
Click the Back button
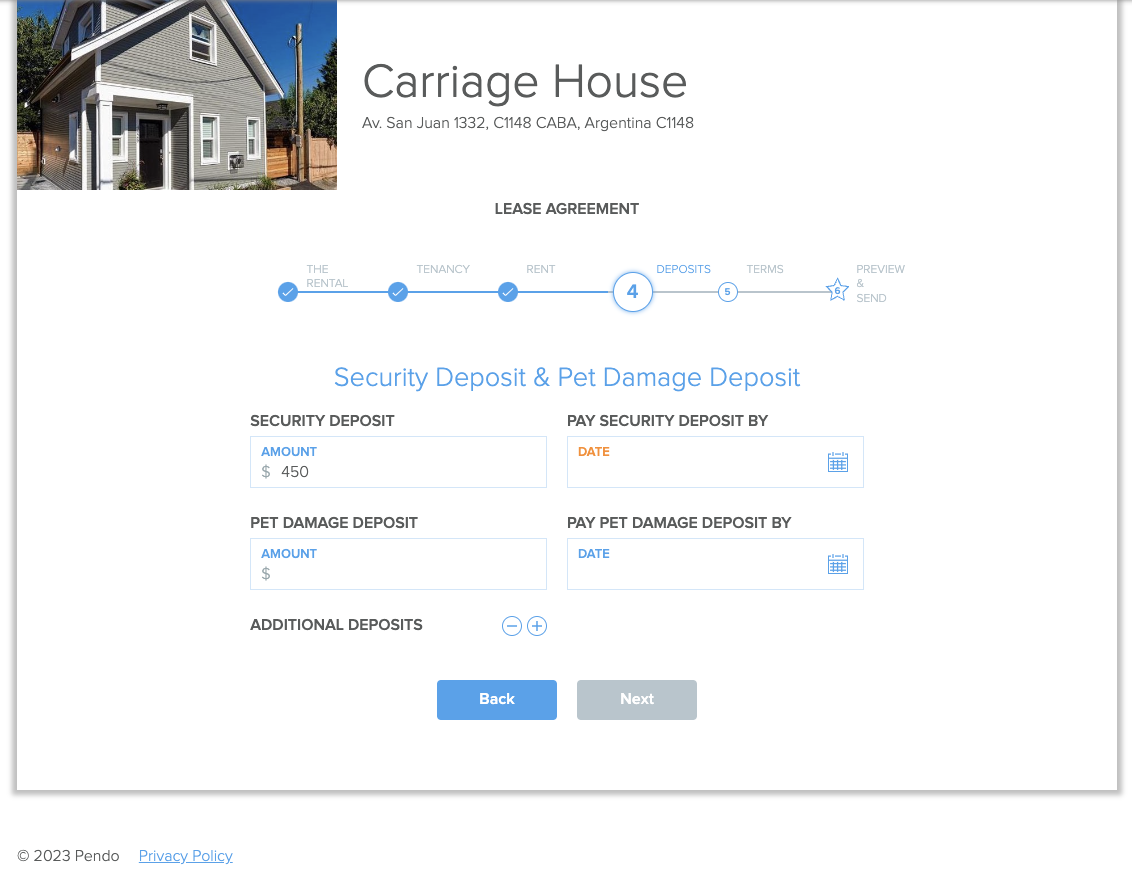tap(497, 699)
